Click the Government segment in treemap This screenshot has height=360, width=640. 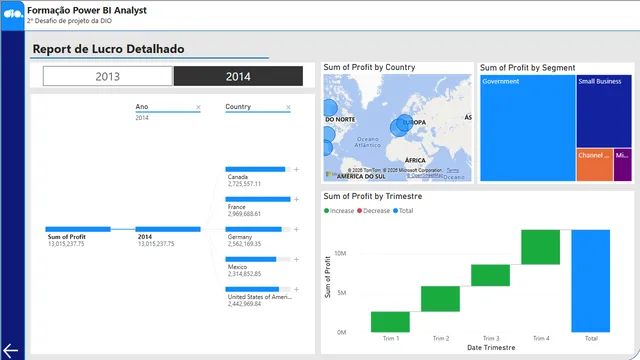point(528,128)
